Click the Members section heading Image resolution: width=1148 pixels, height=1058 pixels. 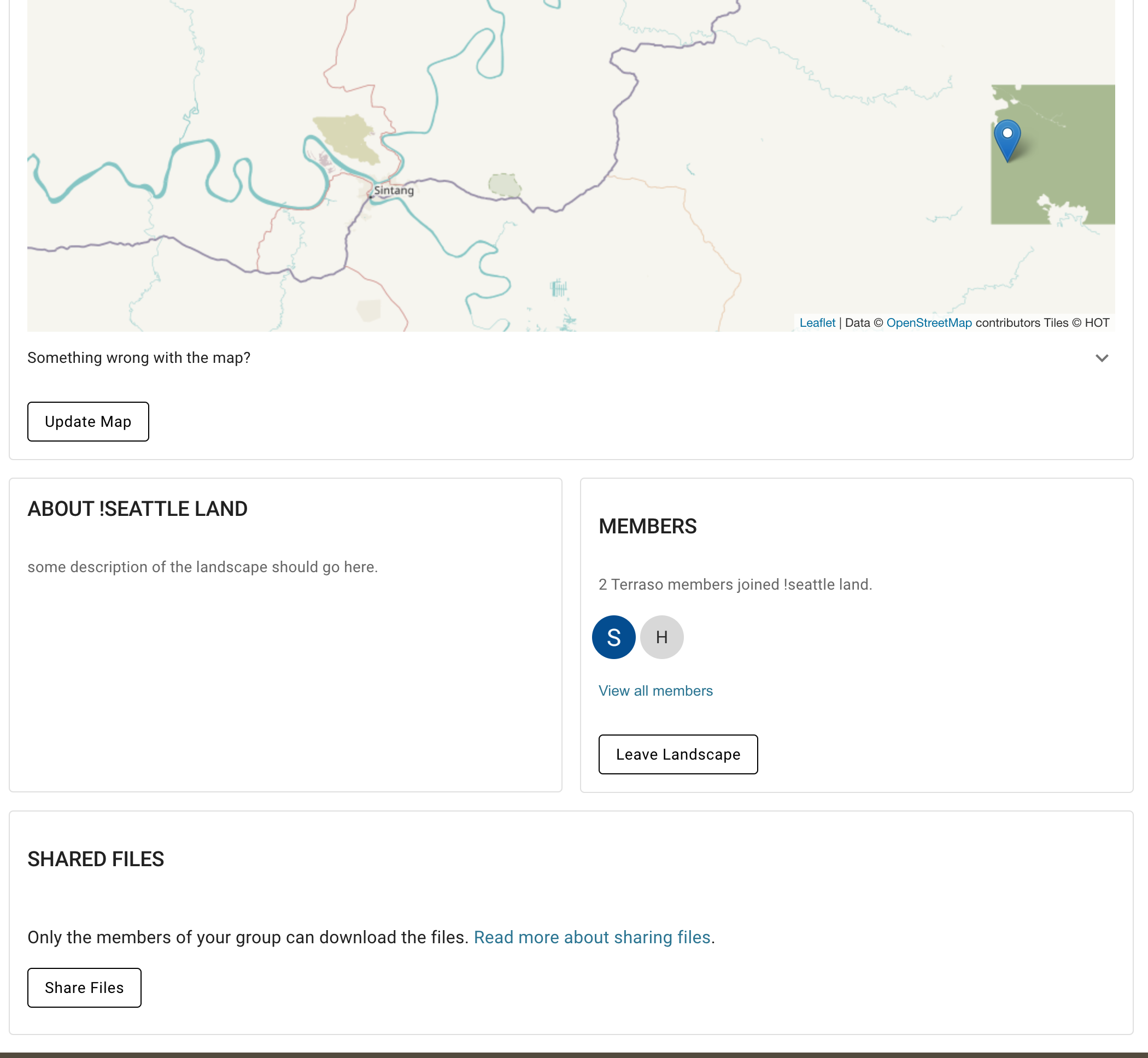pyautogui.click(x=648, y=526)
